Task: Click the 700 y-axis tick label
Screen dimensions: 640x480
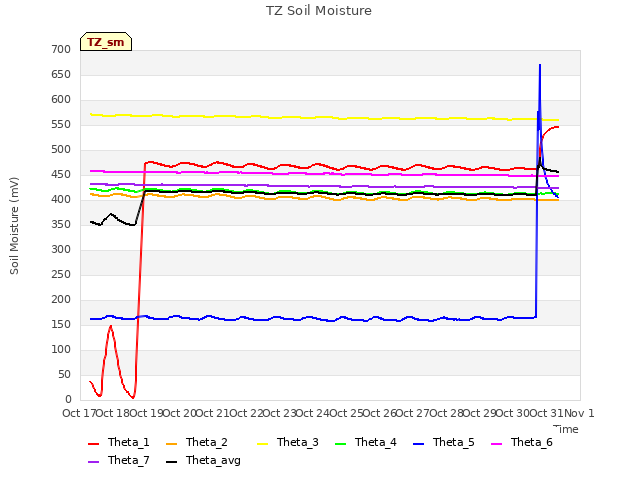Action: (61, 49)
